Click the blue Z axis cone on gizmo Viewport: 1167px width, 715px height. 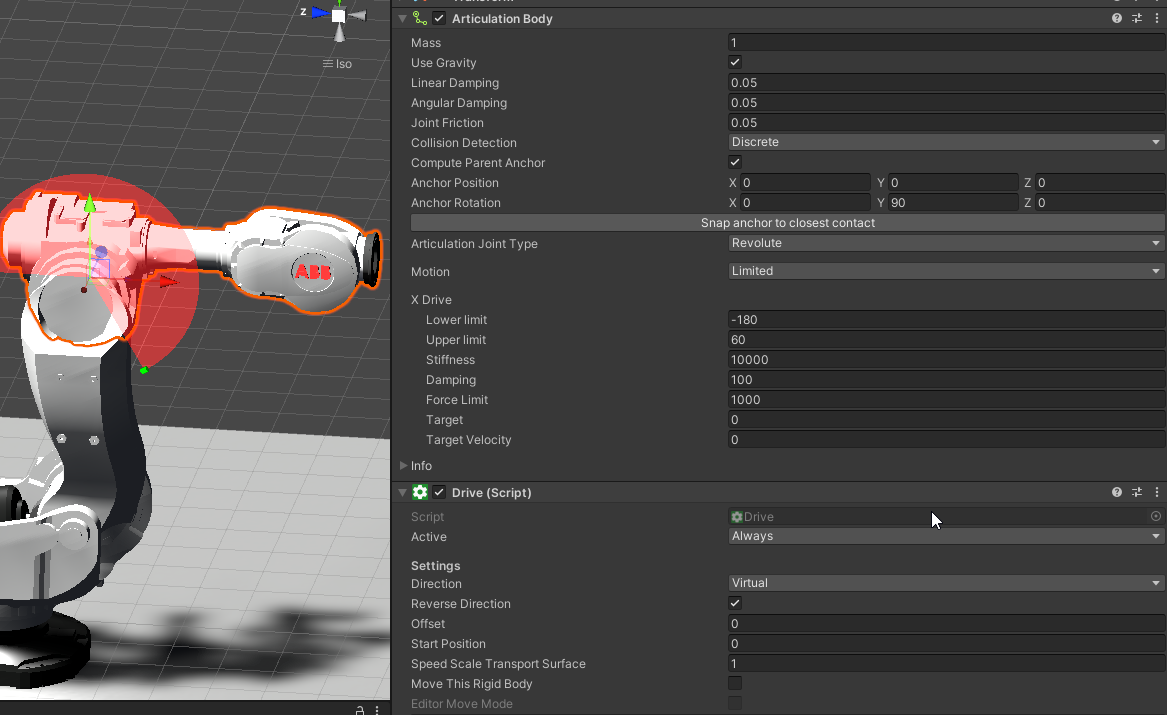click(319, 13)
